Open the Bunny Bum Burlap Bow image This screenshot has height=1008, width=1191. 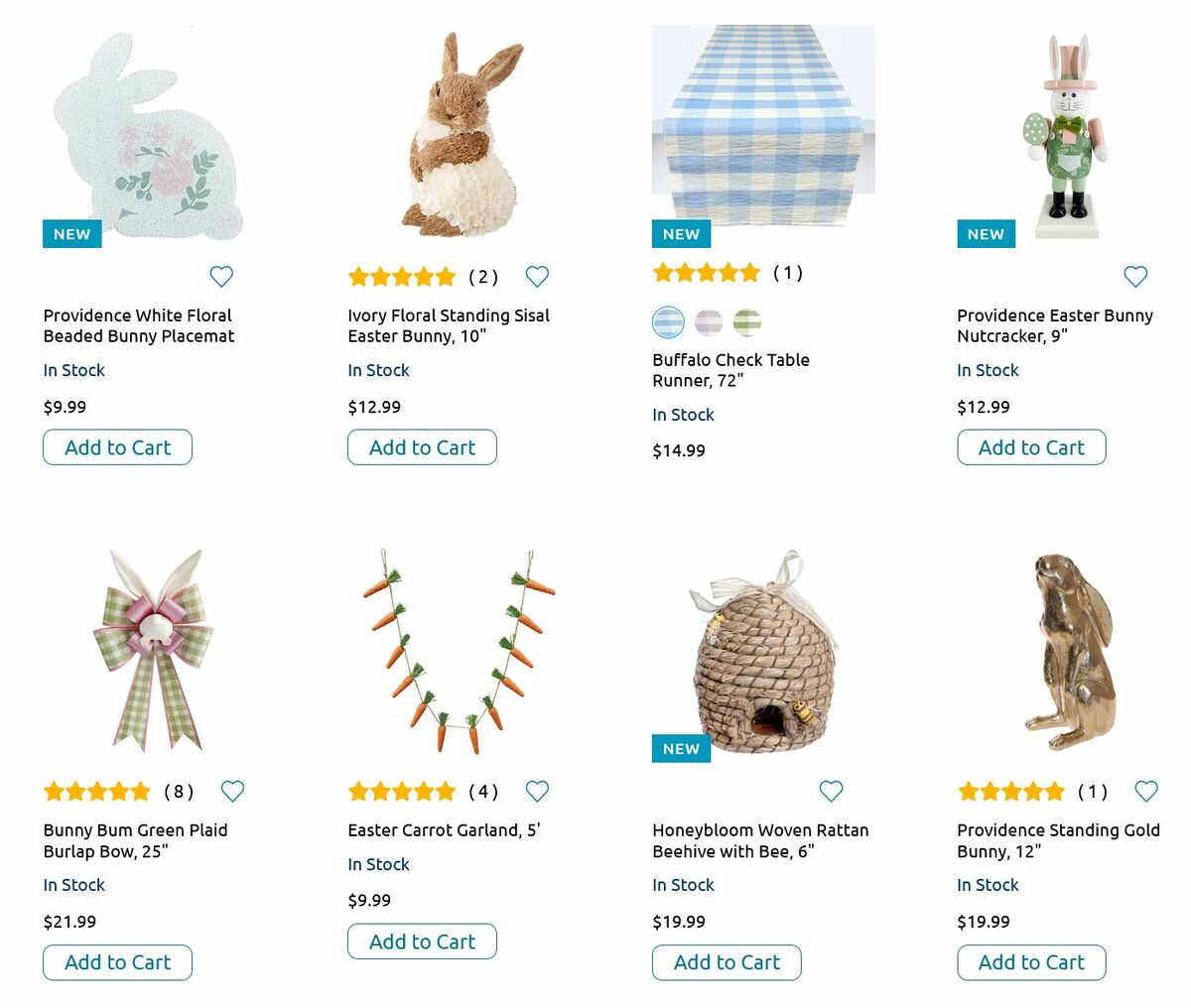coord(154,650)
